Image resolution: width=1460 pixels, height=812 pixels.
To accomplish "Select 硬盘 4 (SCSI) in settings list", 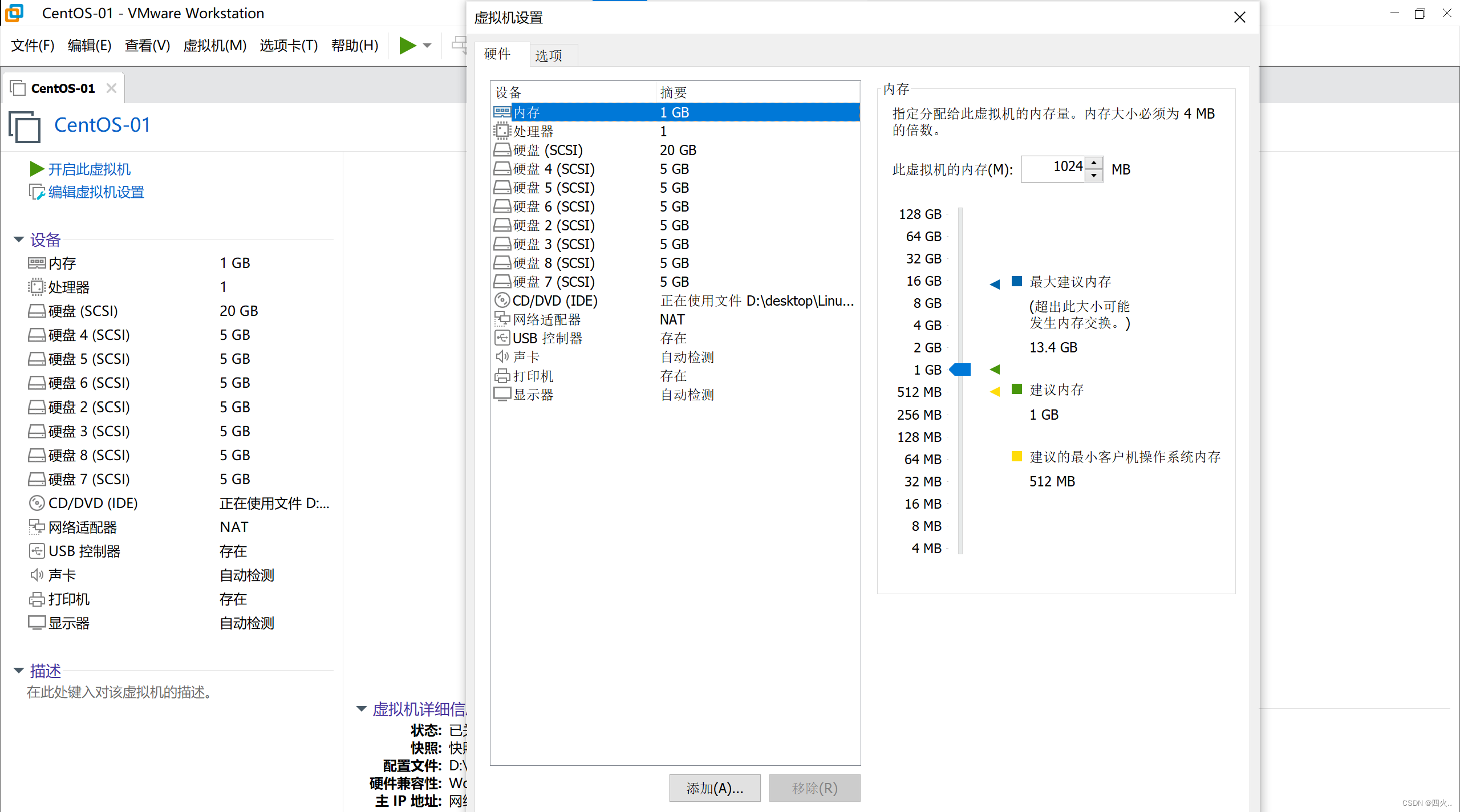I will 675,169.
